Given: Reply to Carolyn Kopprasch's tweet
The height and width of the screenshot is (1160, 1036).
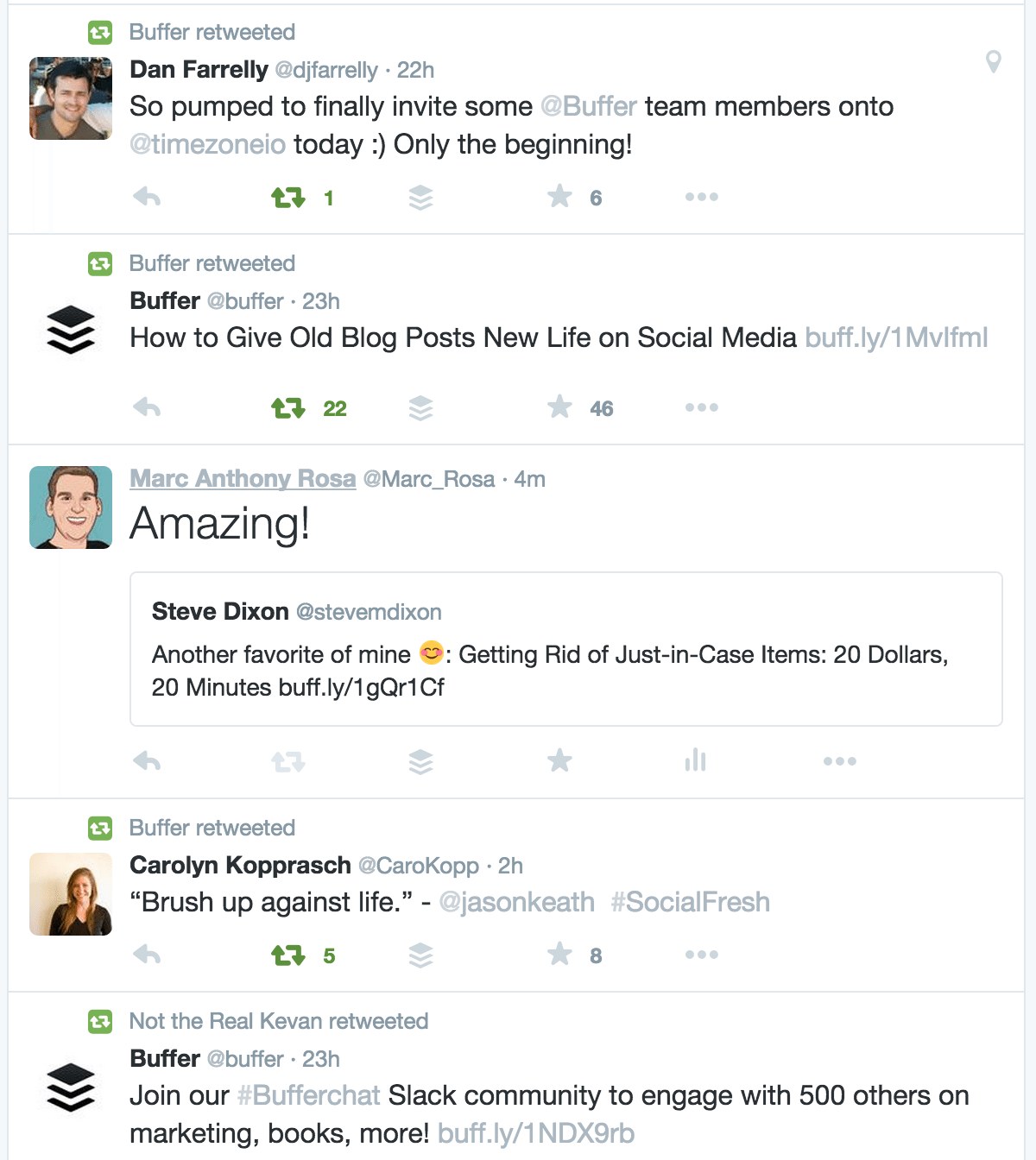Looking at the screenshot, I should [147, 955].
